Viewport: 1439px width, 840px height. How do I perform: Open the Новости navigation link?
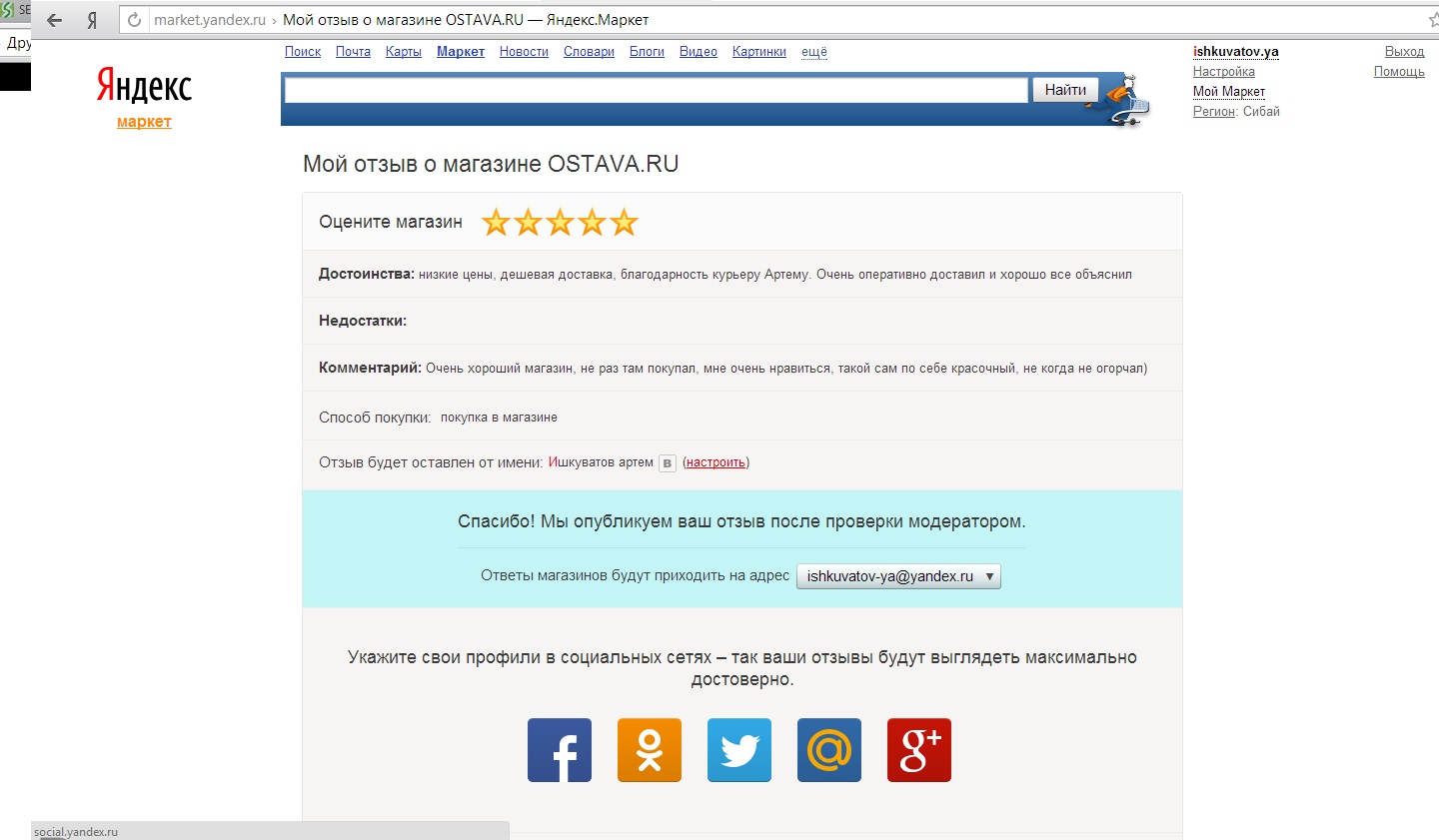point(524,52)
